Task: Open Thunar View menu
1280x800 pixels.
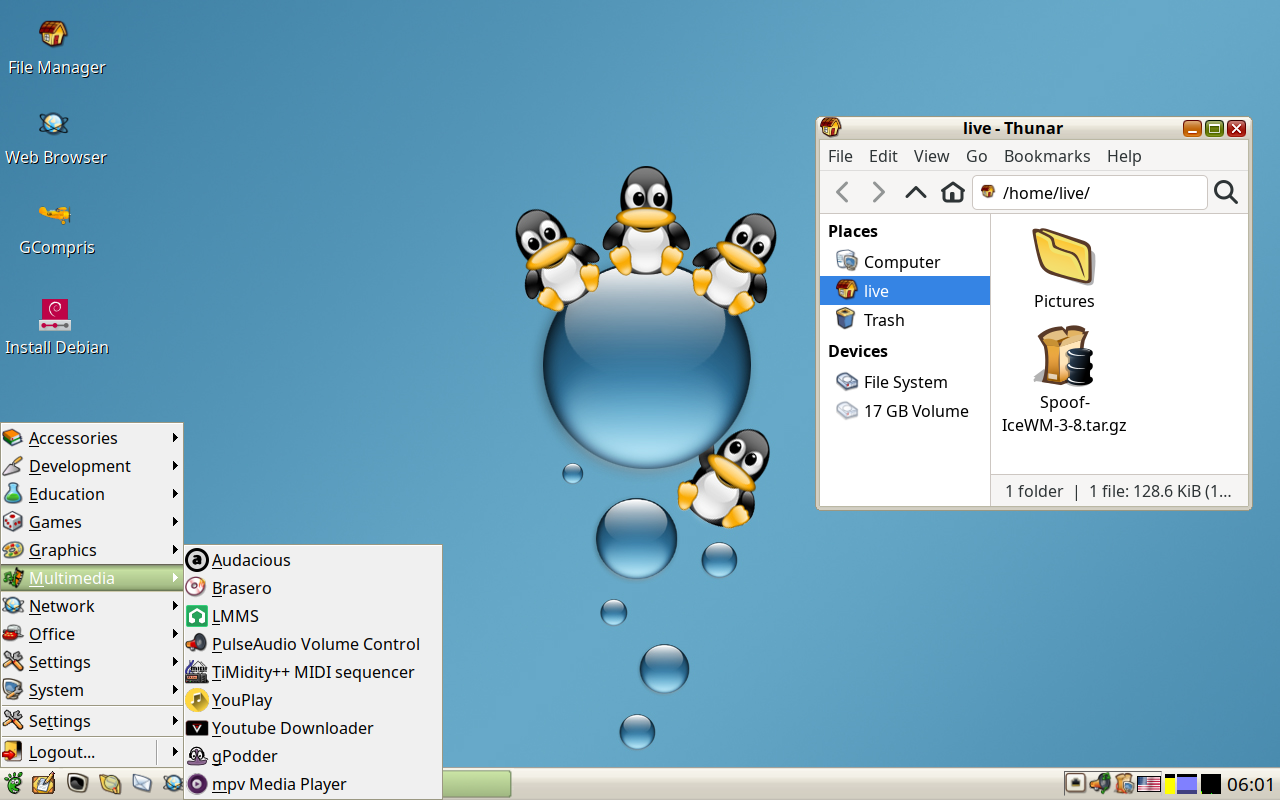Action: (931, 156)
